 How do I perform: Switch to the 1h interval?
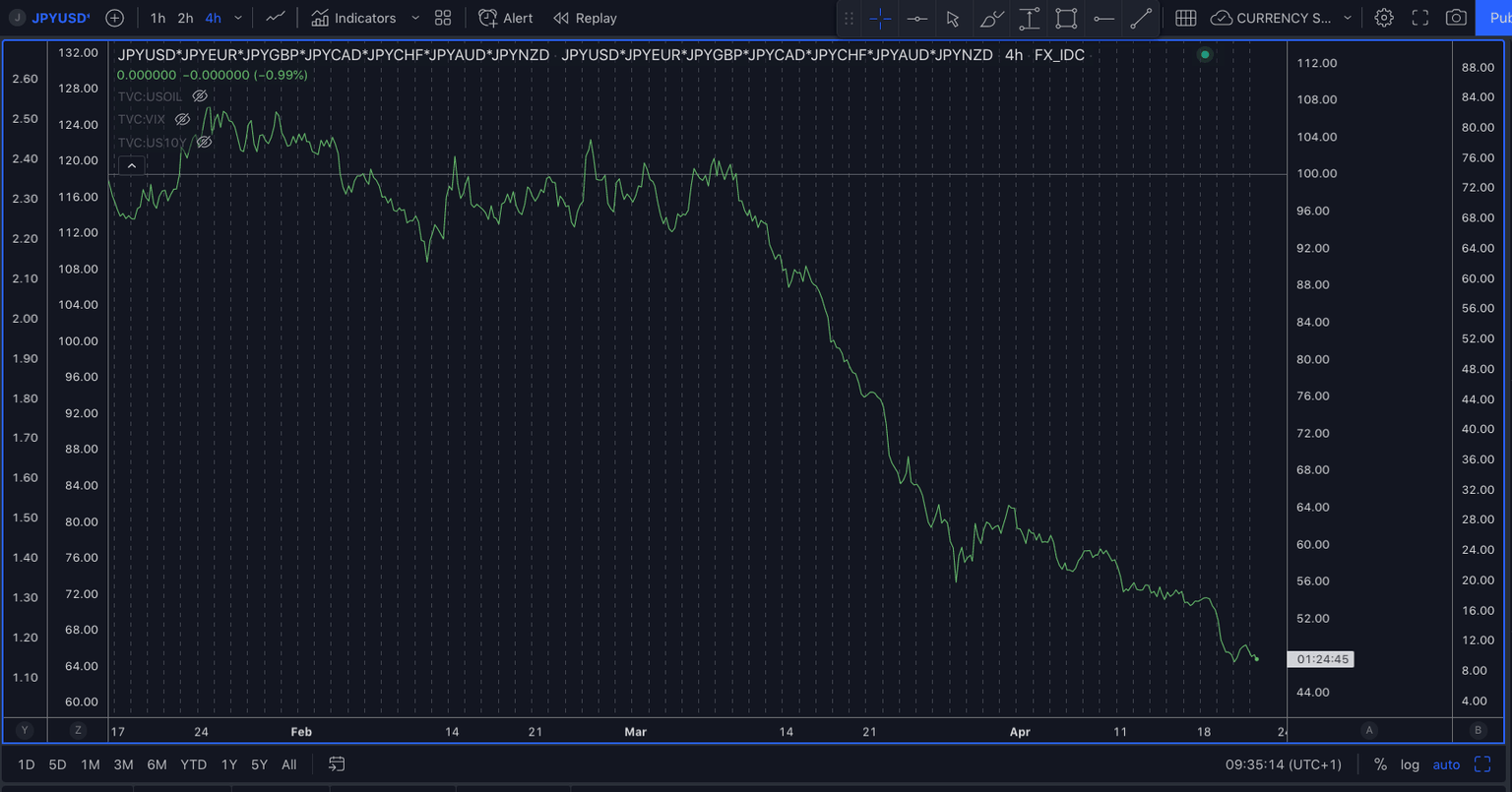(157, 18)
